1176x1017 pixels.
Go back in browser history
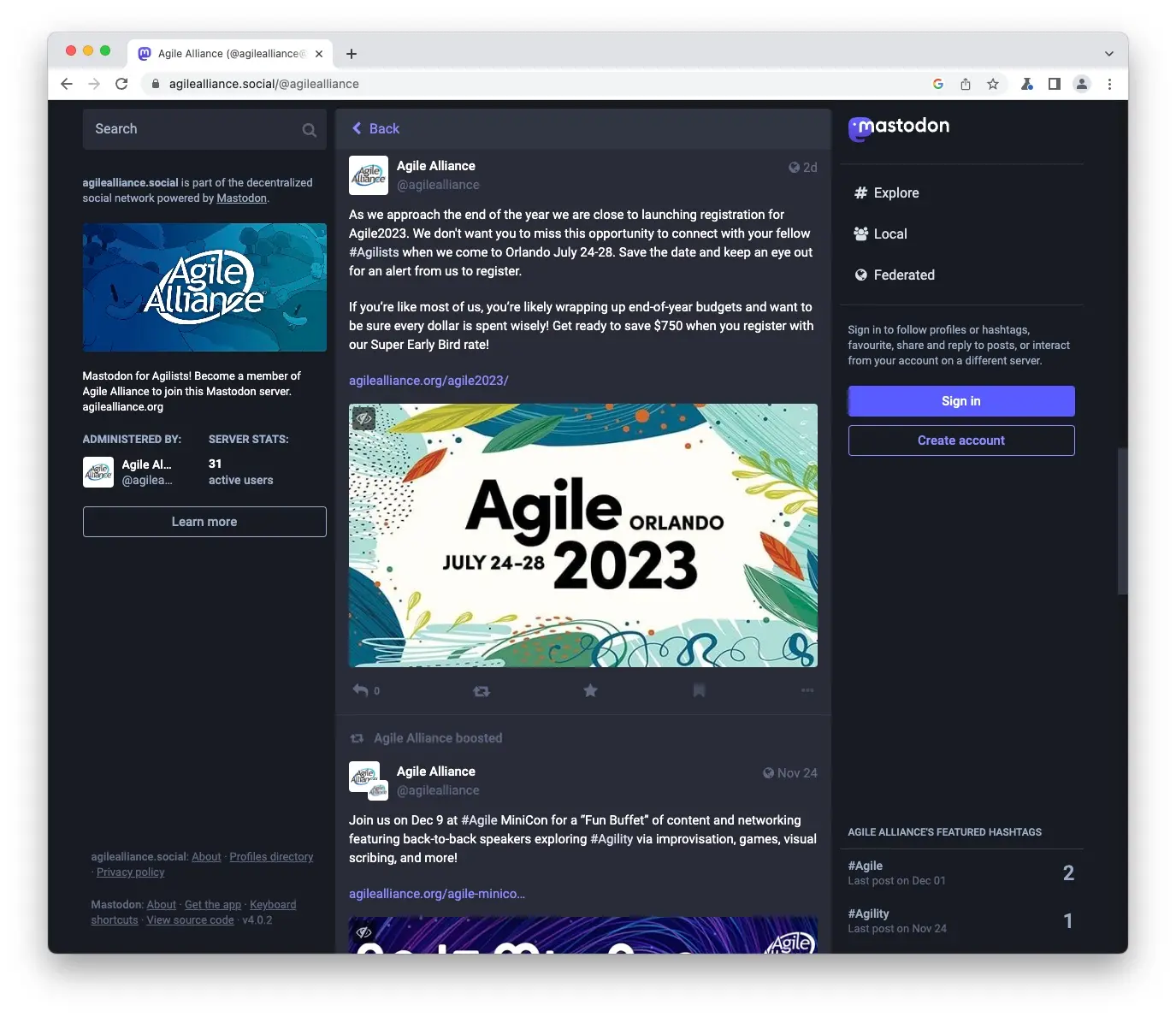point(67,84)
